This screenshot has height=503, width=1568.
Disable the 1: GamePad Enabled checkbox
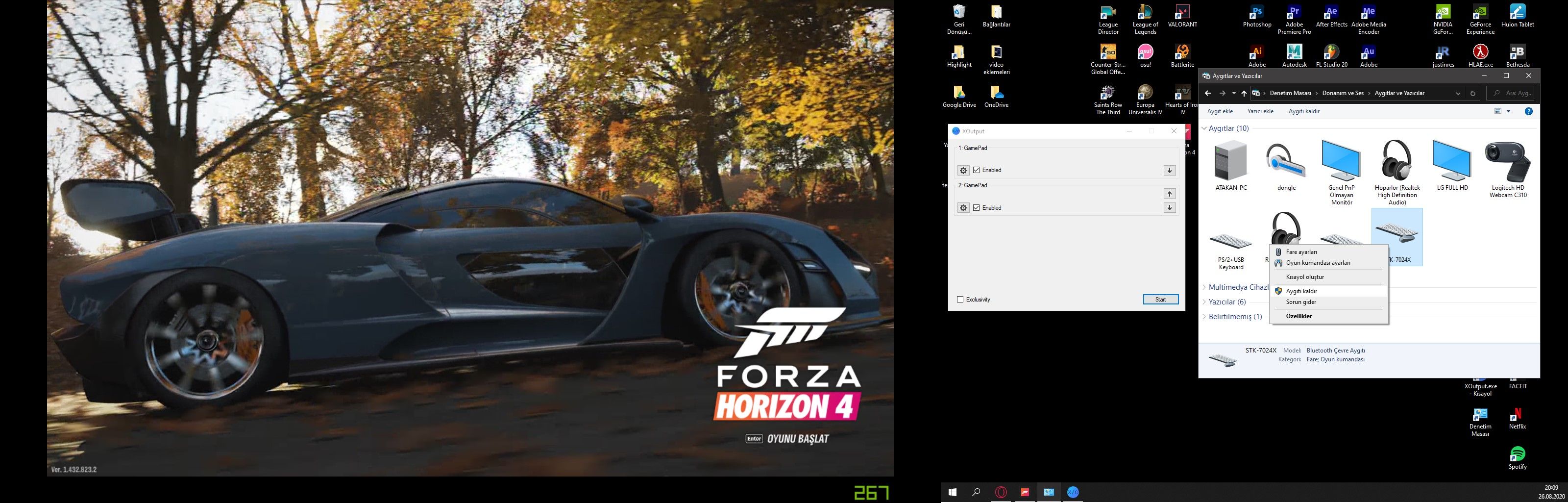pos(977,170)
